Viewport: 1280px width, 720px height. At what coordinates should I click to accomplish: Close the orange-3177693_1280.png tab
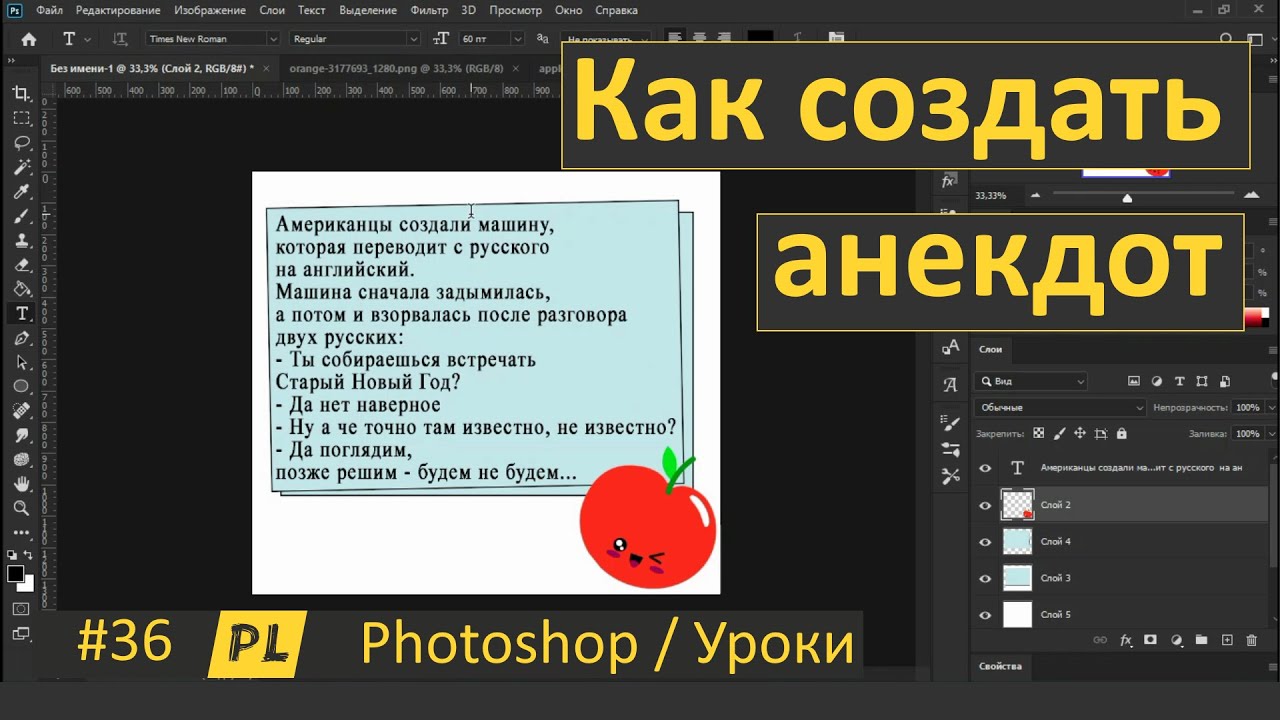tap(515, 68)
